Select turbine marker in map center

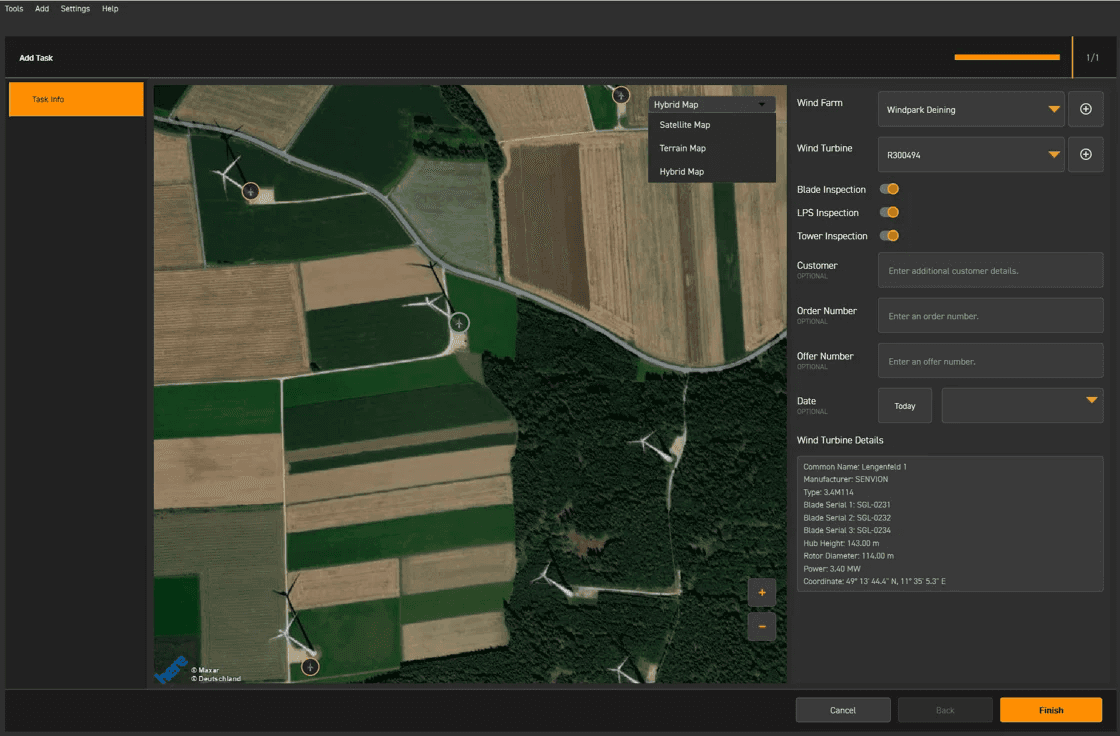pyautogui.click(x=459, y=322)
